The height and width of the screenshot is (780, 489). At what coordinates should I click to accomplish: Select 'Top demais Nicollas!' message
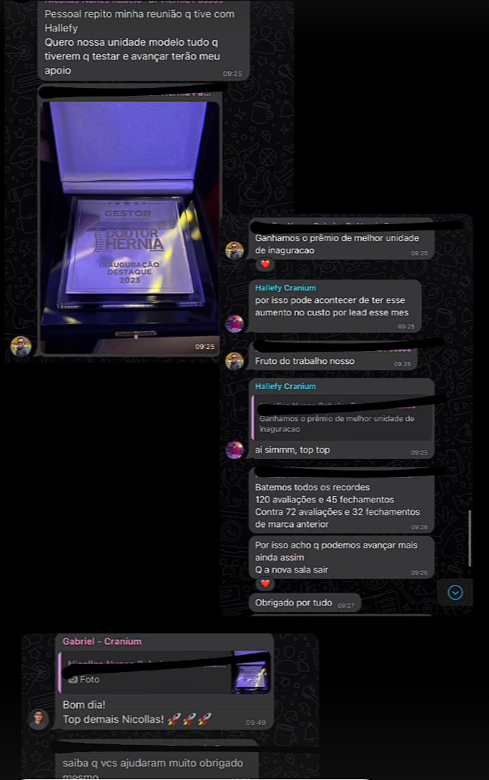(113, 719)
